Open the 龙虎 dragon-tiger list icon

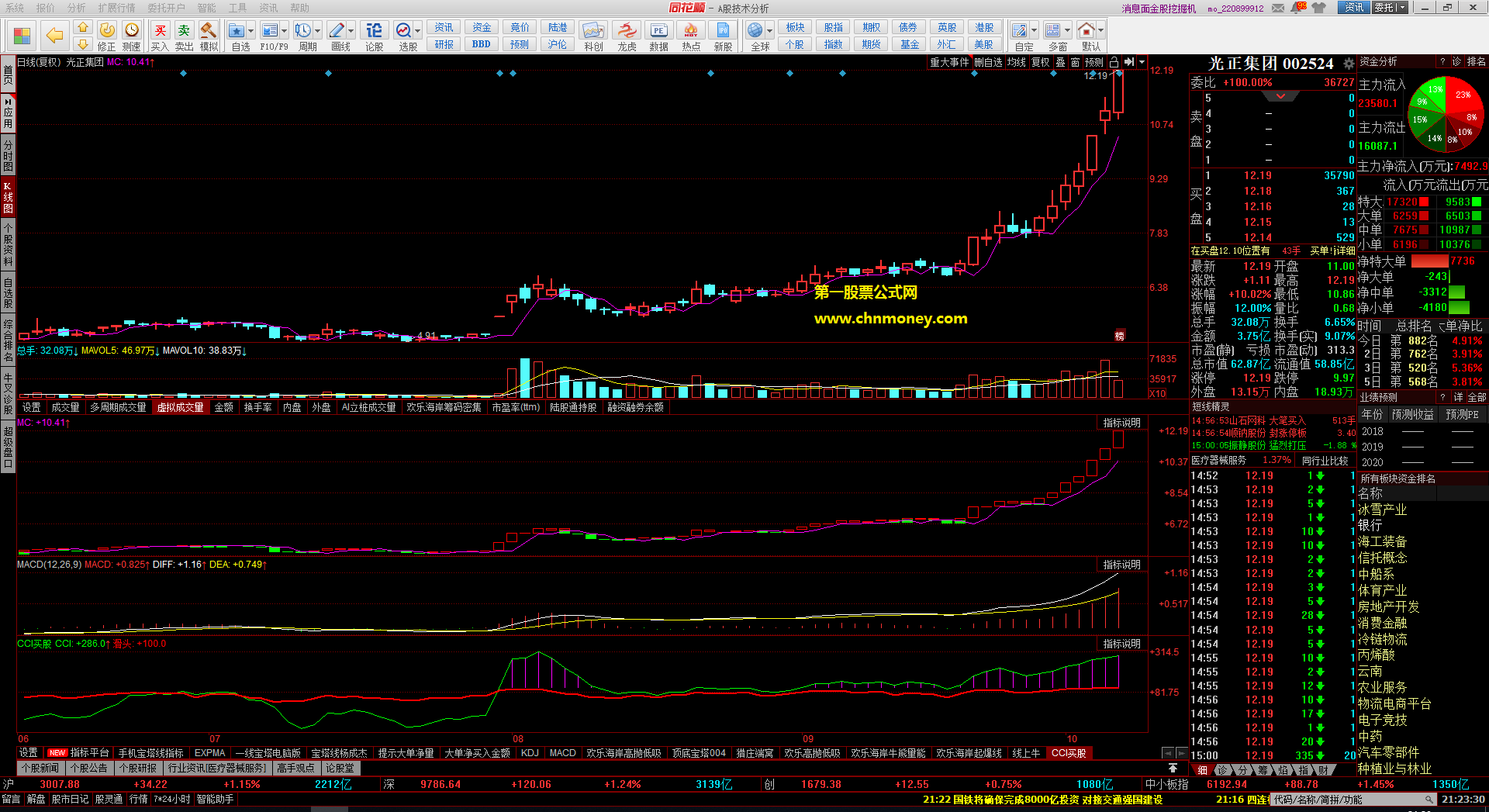coord(627,36)
